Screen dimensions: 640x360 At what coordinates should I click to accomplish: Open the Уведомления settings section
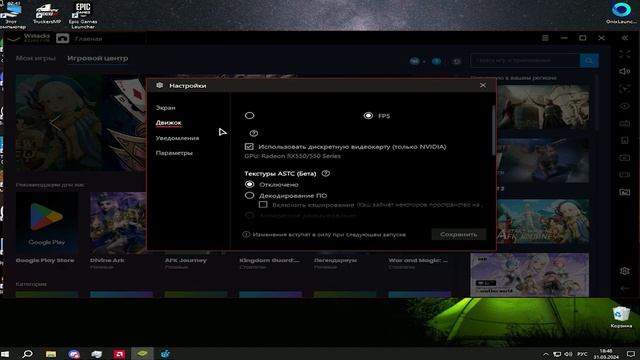click(x=177, y=138)
